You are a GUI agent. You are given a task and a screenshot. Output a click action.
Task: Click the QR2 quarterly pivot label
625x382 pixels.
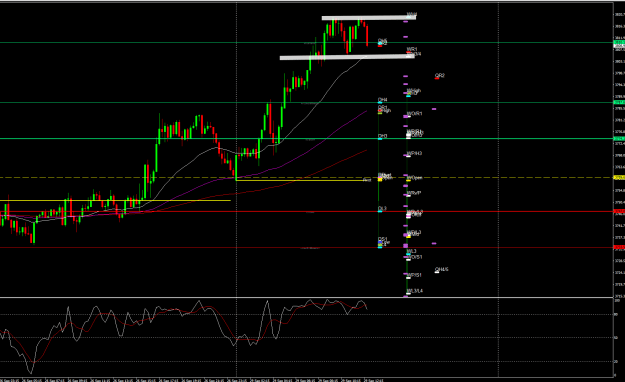click(x=440, y=75)
